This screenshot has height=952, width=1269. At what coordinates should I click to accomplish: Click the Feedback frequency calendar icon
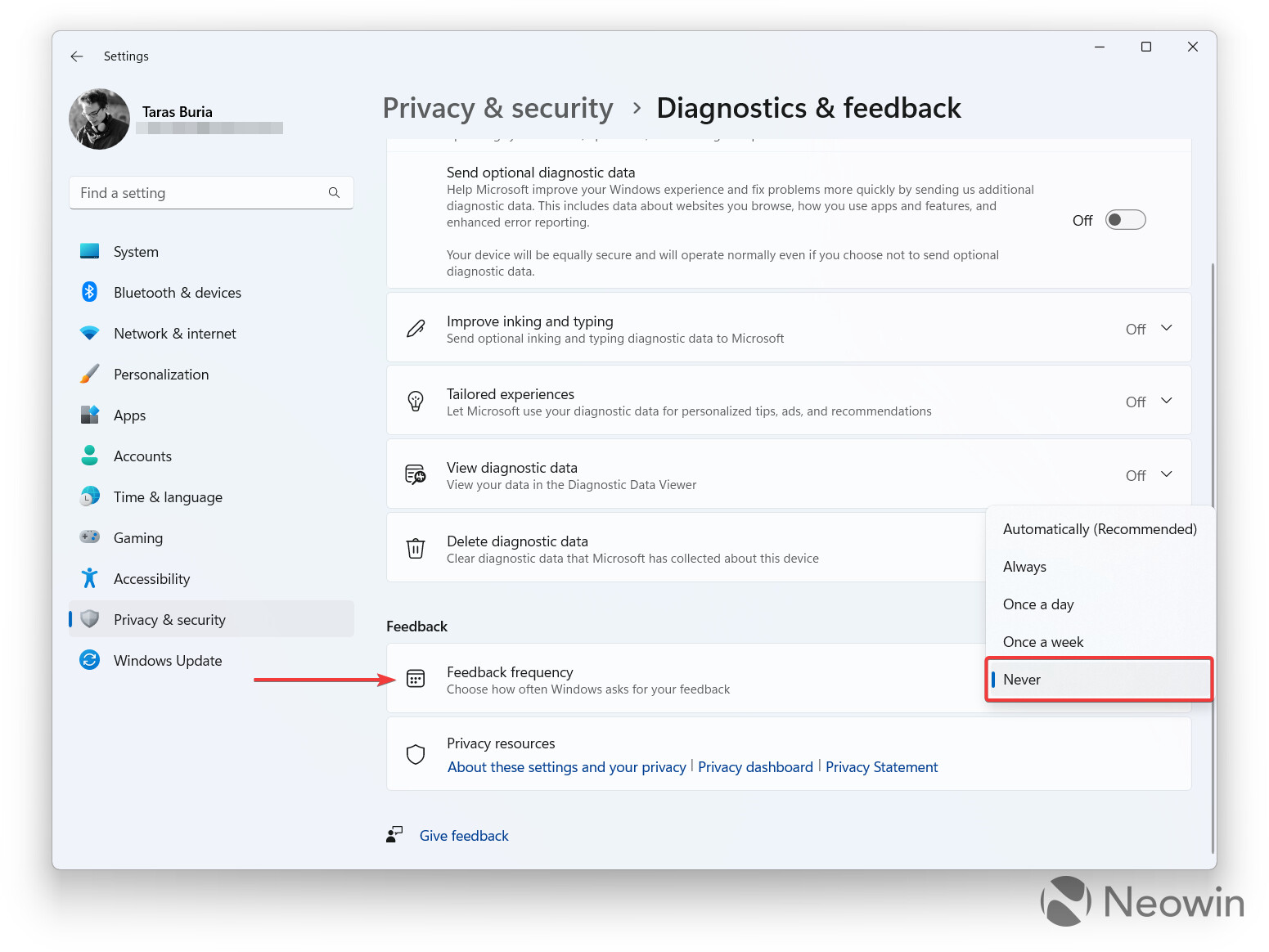pyautogui.click(x=416, y=679)
